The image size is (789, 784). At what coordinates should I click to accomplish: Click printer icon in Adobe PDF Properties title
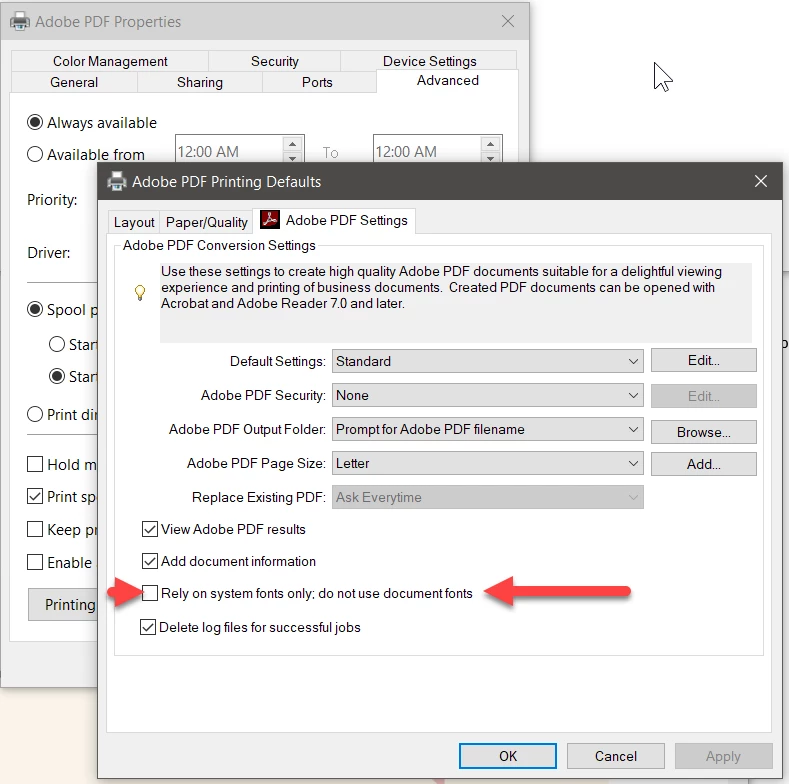click(20, 22)
